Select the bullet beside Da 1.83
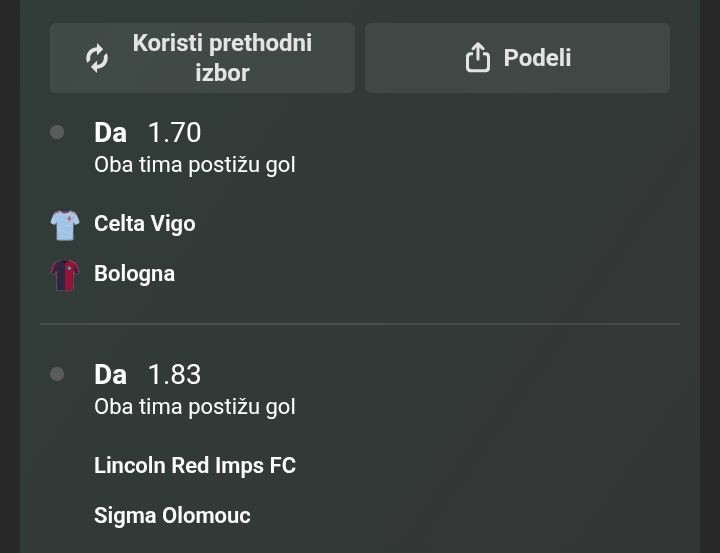 pos(57,374)
